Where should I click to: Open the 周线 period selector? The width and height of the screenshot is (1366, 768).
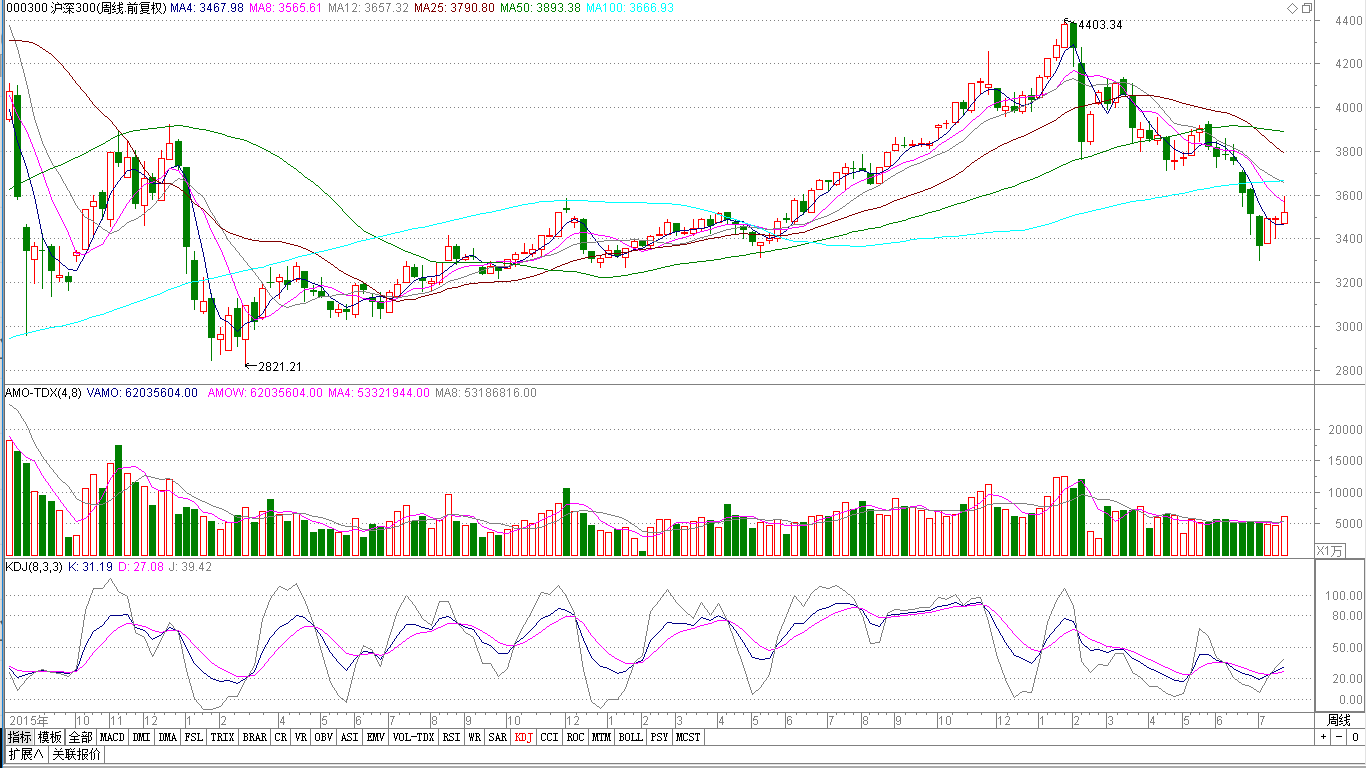pyautogui.click(x=1338, y=720)
